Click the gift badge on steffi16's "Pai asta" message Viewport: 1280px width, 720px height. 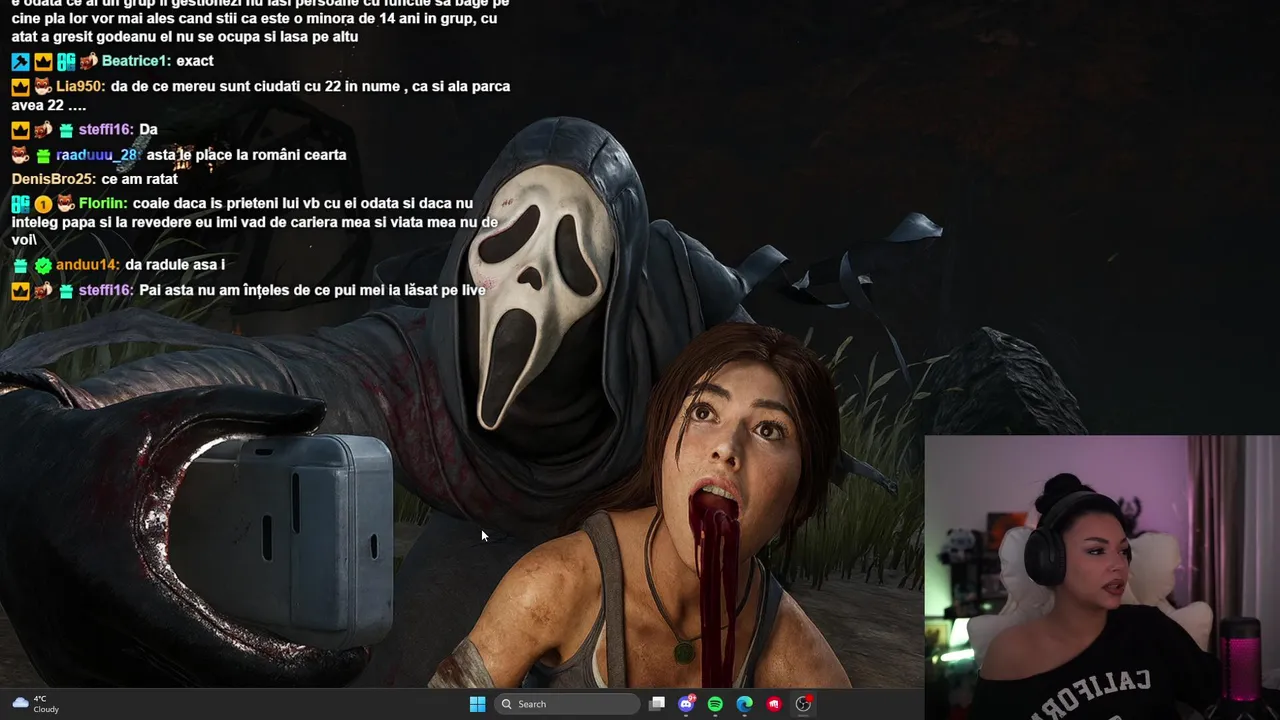click(x=66, y=291)
